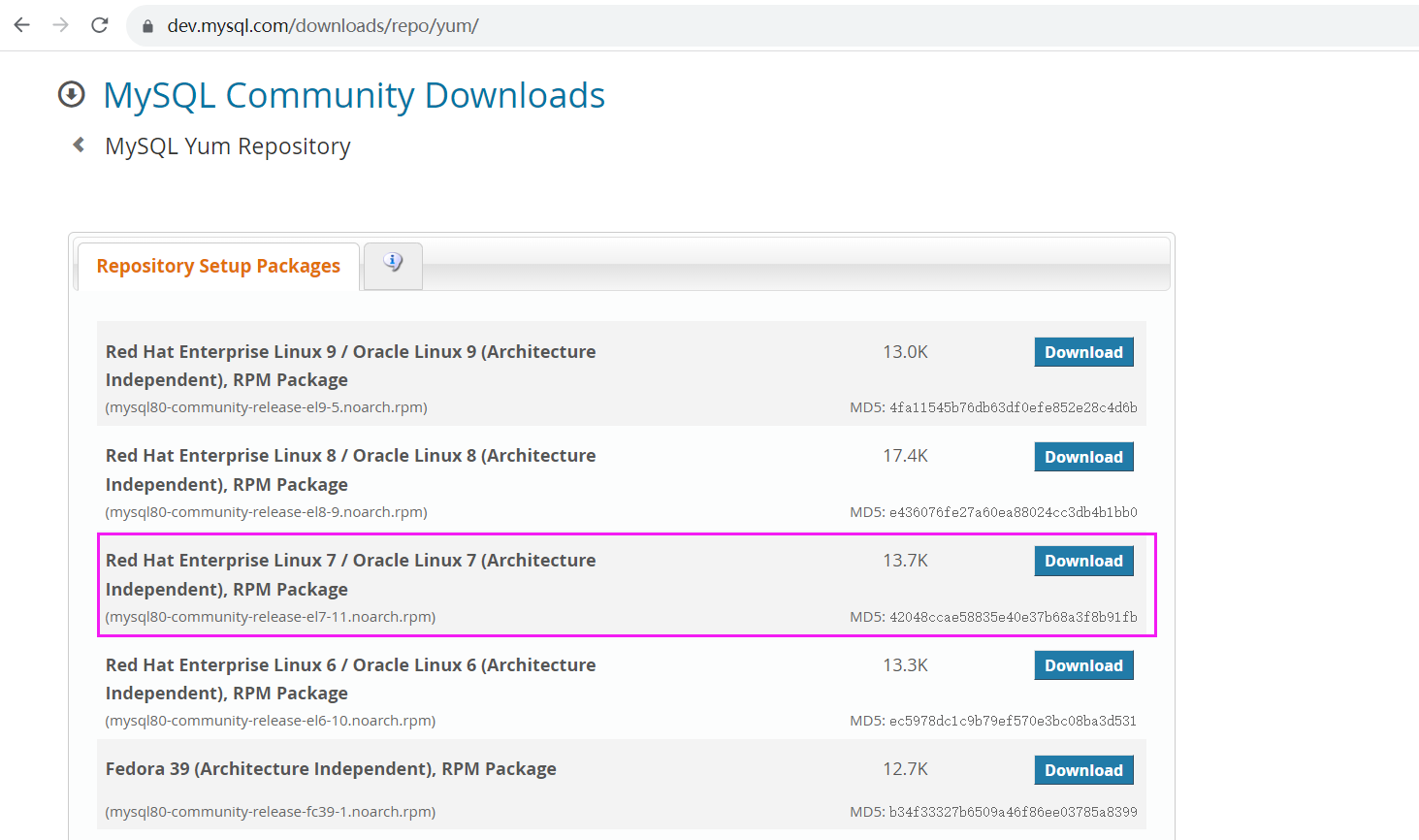Click the Red Hat Enterprise Linux 6 package title
1419x840 pixels.
pyautogui.click(x=350, y=679)
